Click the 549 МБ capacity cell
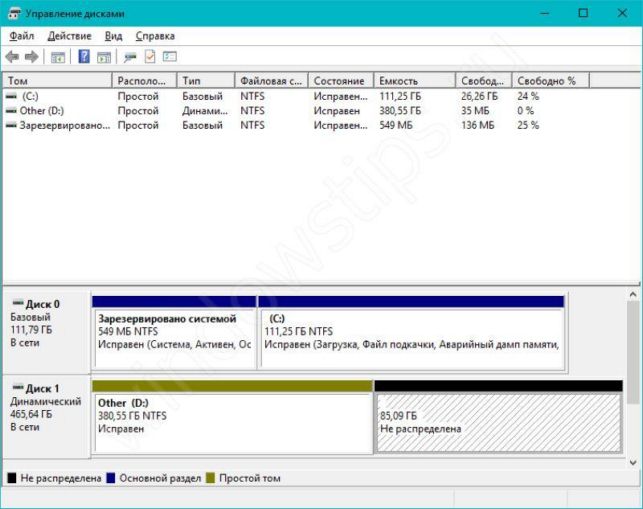This screenshot has height=509, width=643. [x=396, y=125]
